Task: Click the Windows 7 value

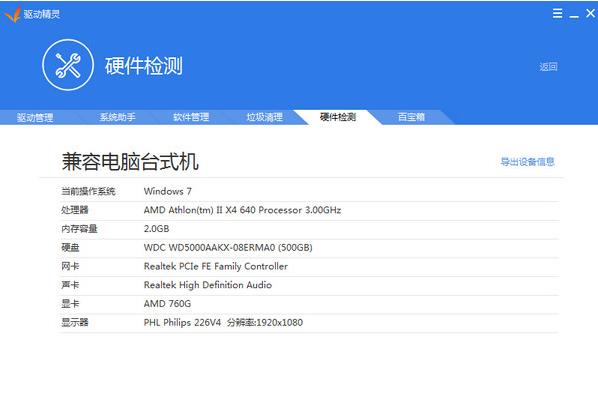Action: tap(168, 191)
